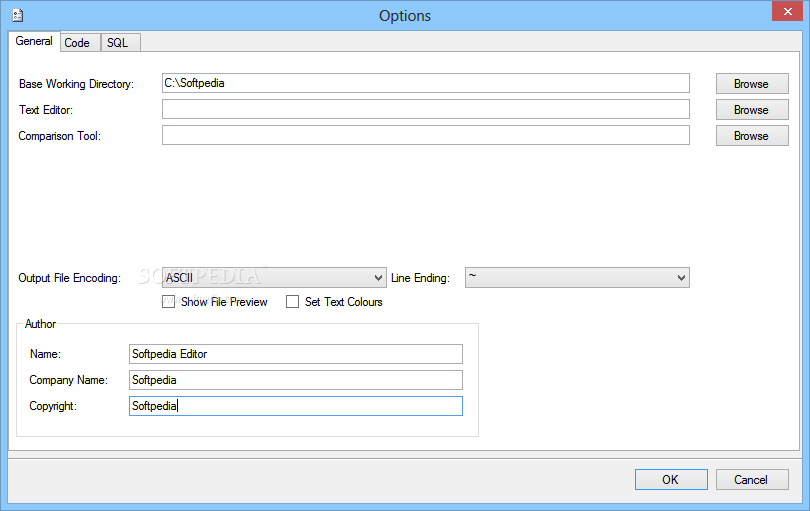This screenshot has height=511, width=810.
Task: Browse for Base Working Directory
Action: (752, 84)
